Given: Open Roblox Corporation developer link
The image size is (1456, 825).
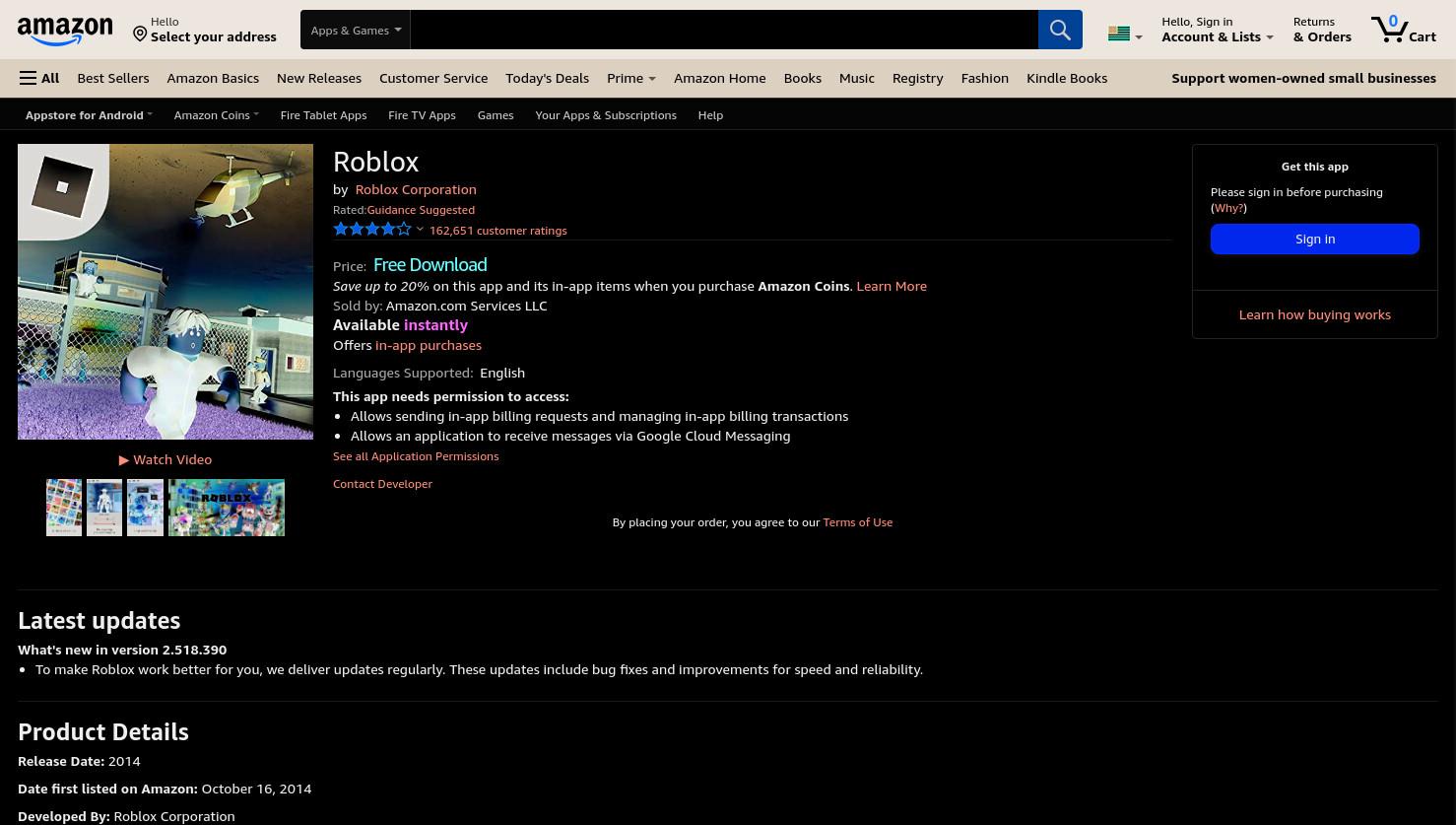Looking at the screenshot, I should point(416,189).
